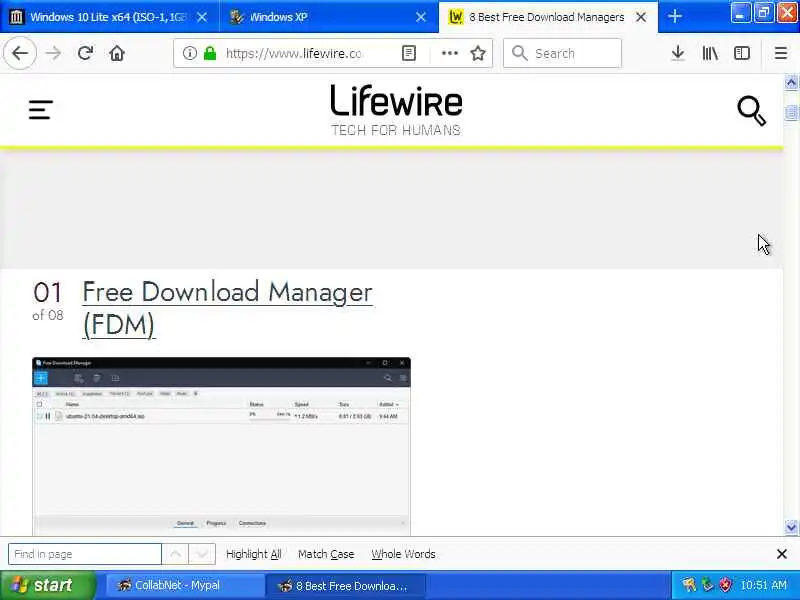
Task: Open the browser home page
Action: click(x=117, y=53)
